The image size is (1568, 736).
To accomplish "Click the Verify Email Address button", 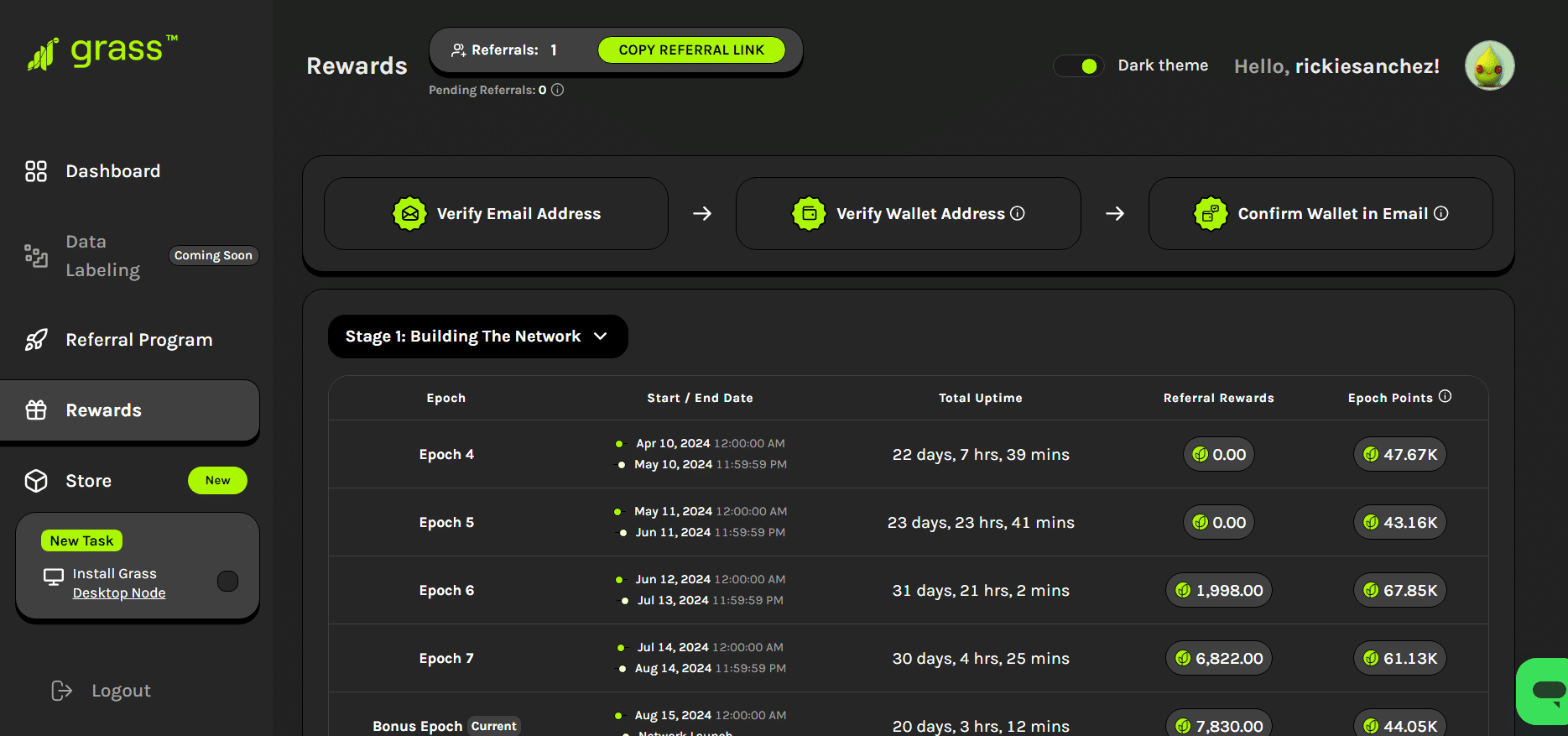I will click(497, 213).
